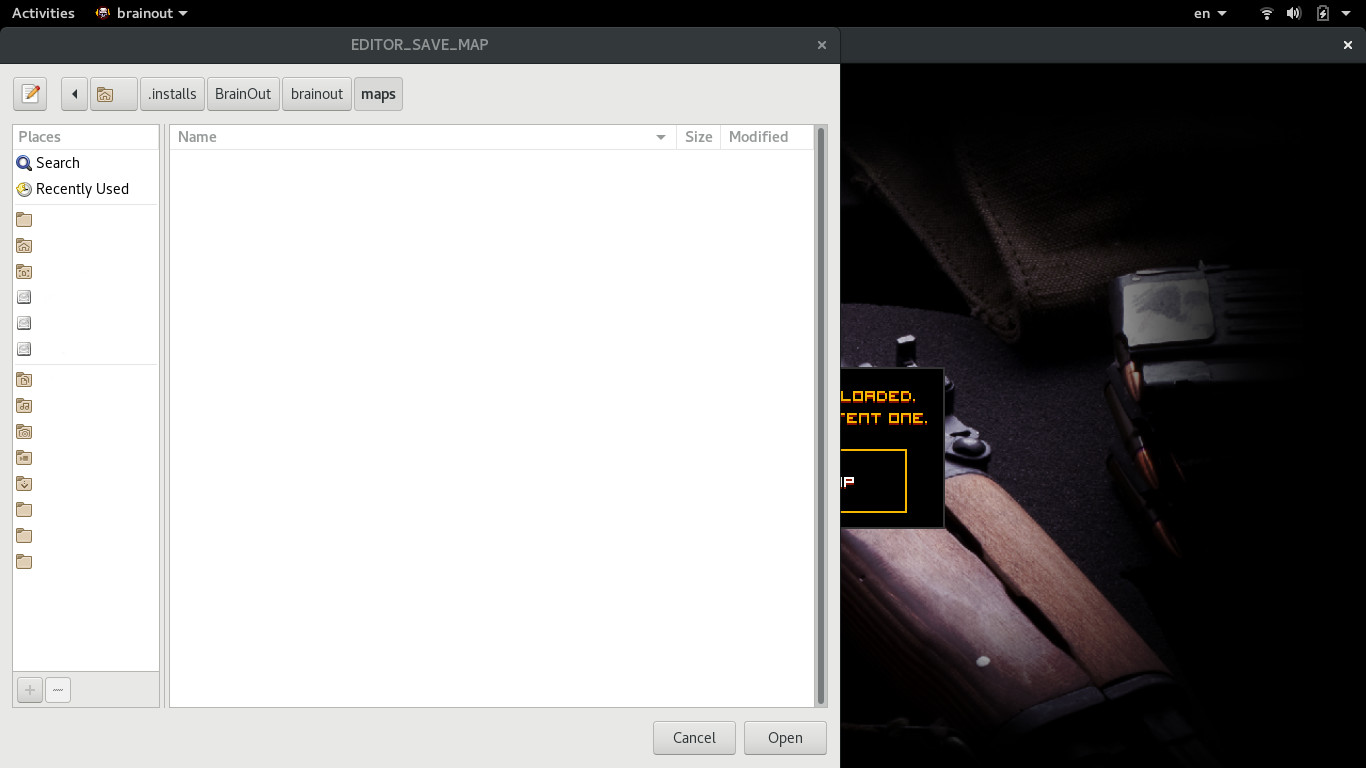Open the Music folder icon in Places
This screenshot has height=768, width=1366.
click(x=24, y=406)
